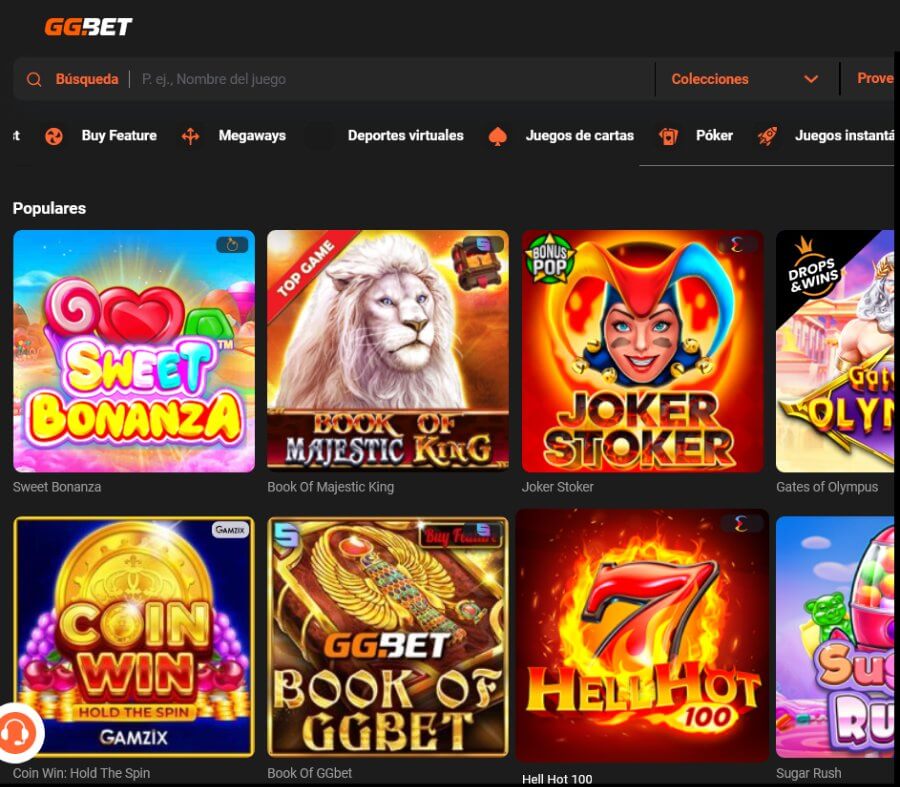Open the Hell Hot 100 game thumbnail
This screenshot has height=787, width=900.
pyautogui.click(x=642, y=635)
